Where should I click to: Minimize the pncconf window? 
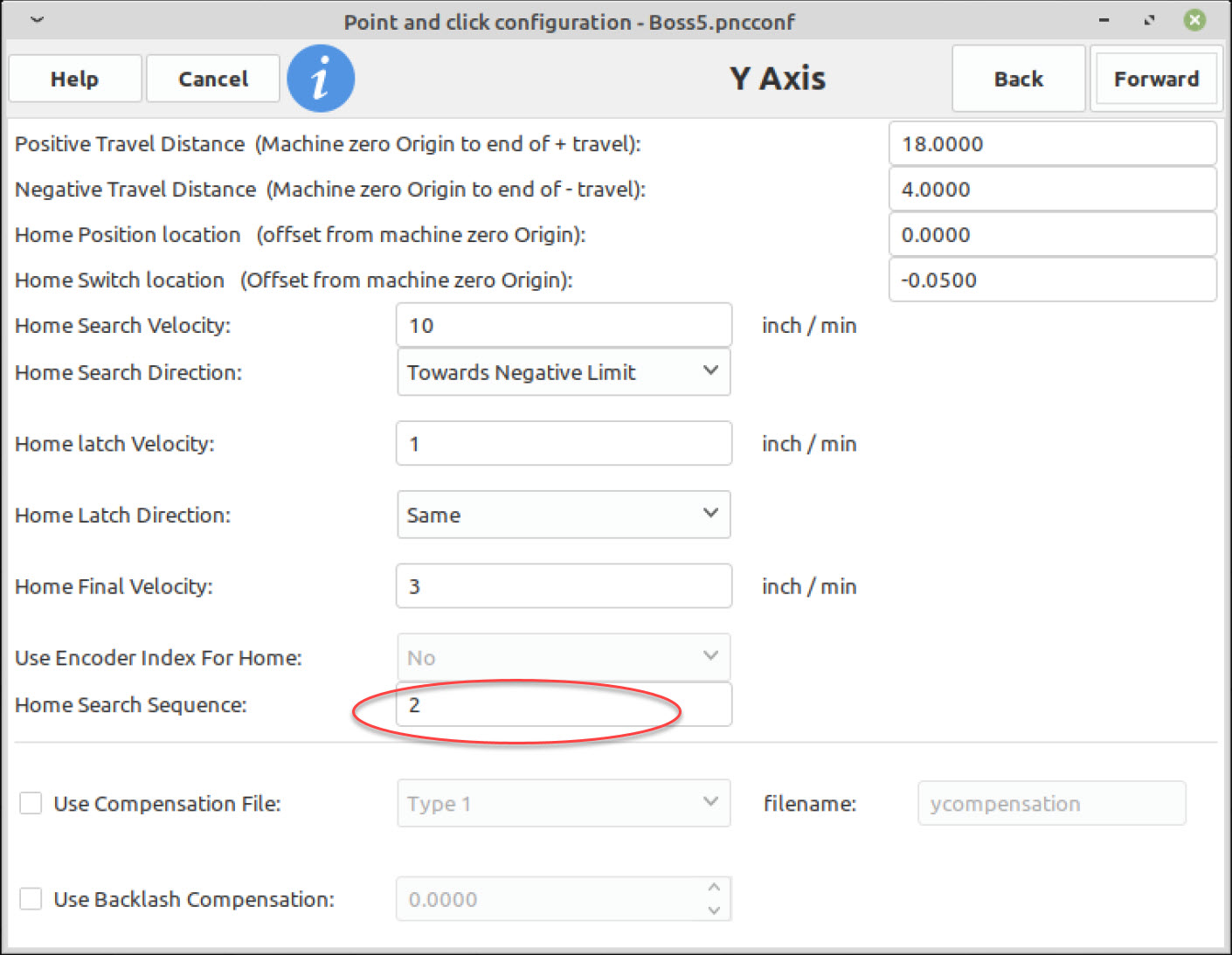point(1104,19)
